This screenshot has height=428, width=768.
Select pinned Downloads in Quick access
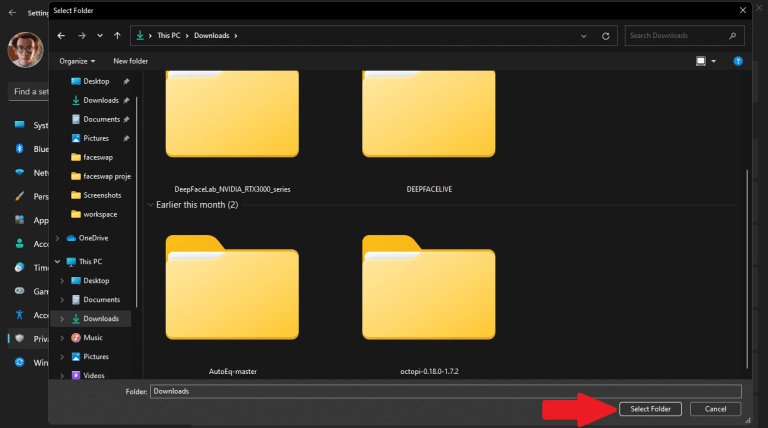point(101,100)
